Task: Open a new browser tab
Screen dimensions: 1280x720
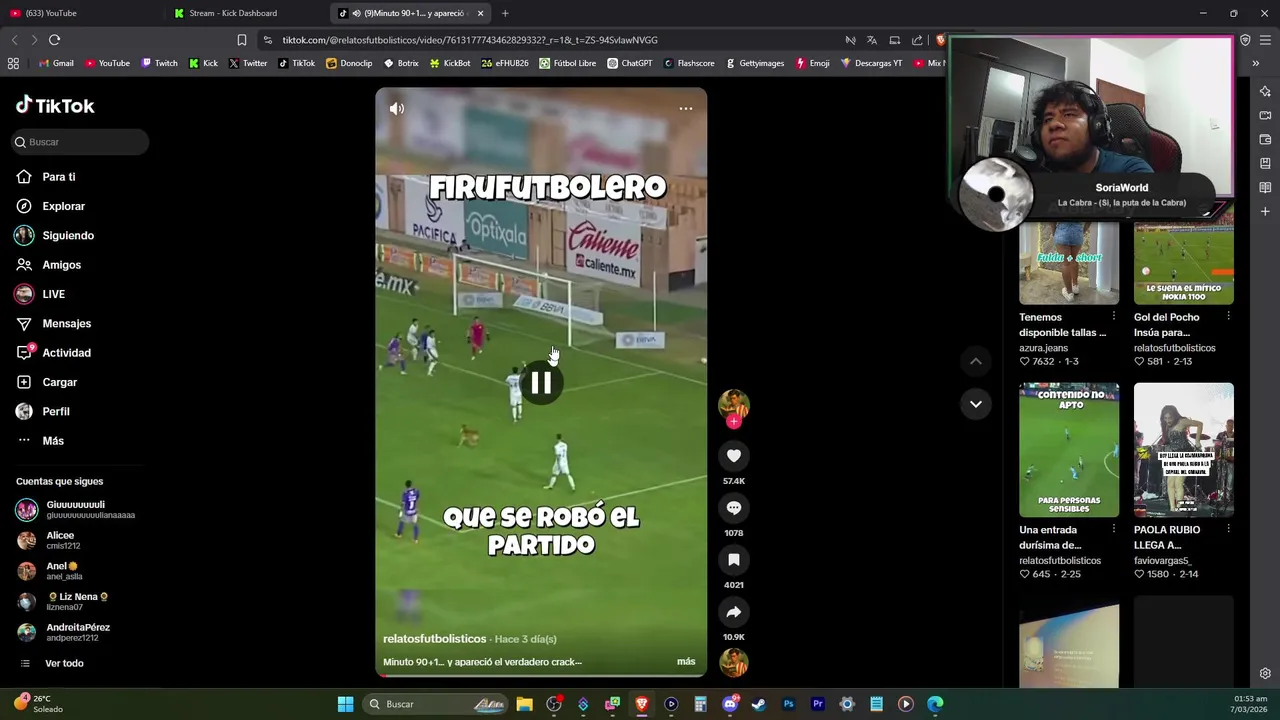Action: pos(505,13)
